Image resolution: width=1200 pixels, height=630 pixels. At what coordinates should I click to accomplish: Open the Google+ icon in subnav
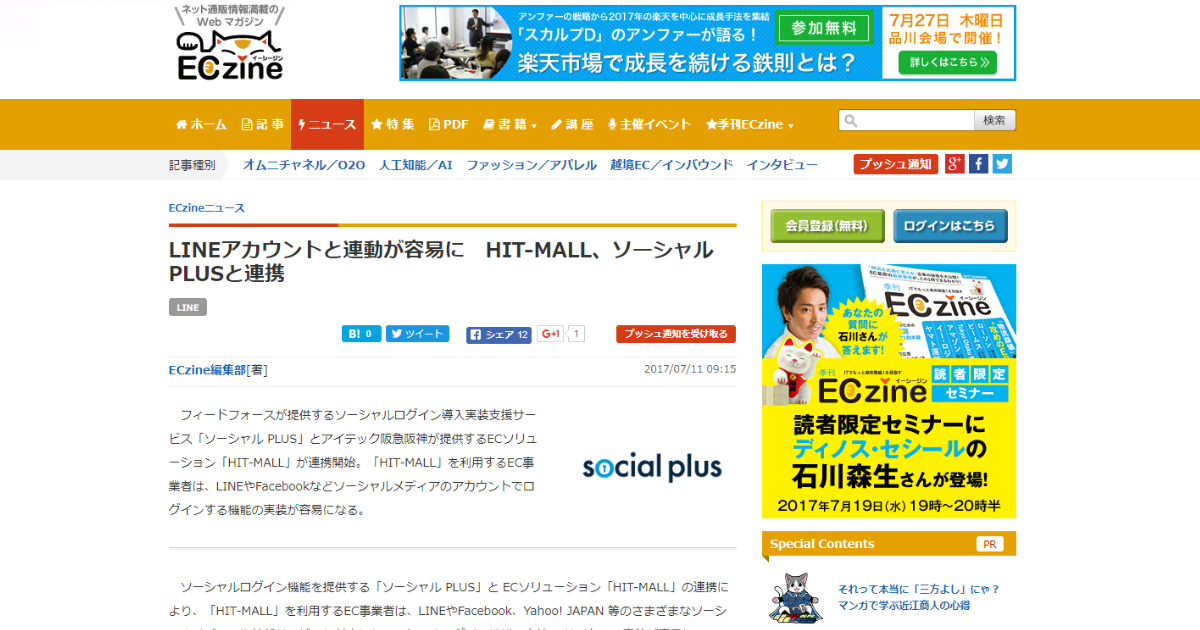955,164
